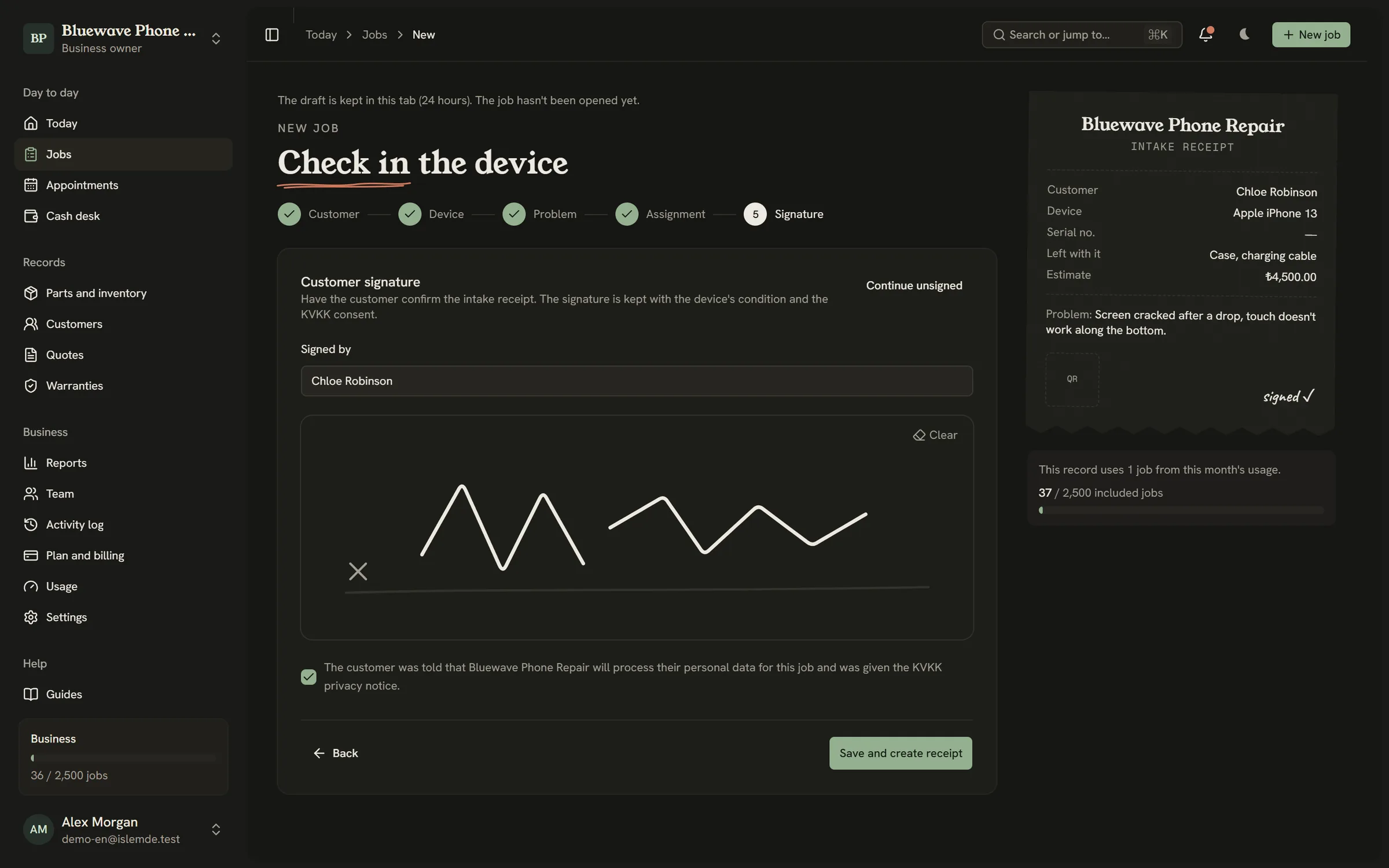Click Continue unsigned
Image resolution: width=1389 pixels, height=868 pixels.
(x=914, y=285)
